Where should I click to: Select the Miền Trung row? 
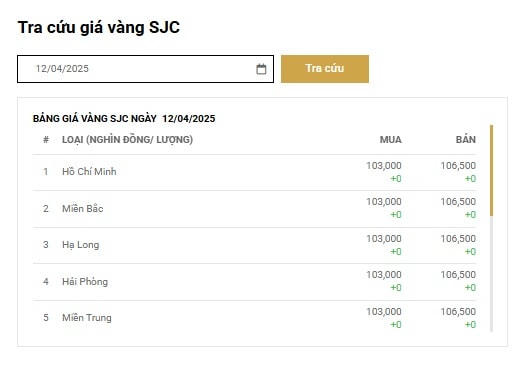coord(254,317)
